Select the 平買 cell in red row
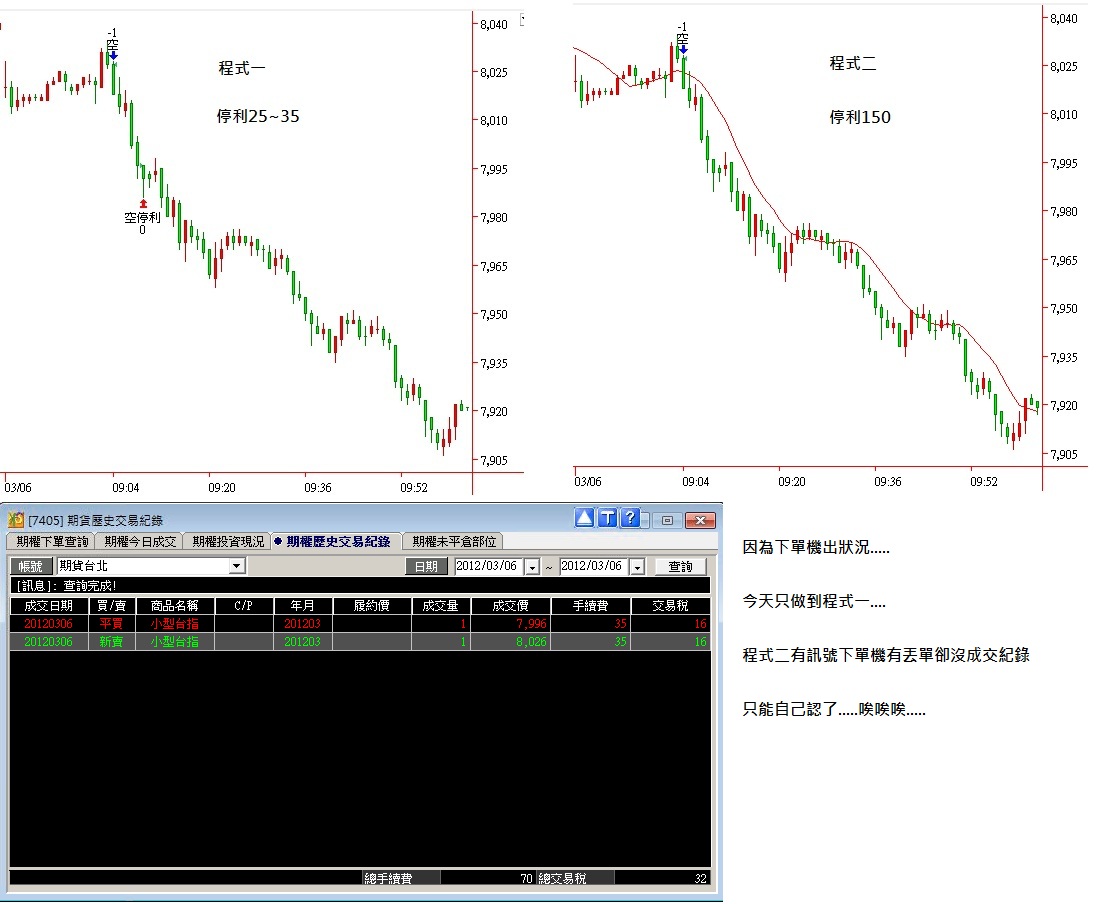This screenshot has height=904, width=1106. pyautogui.click(x=111, y=623)
